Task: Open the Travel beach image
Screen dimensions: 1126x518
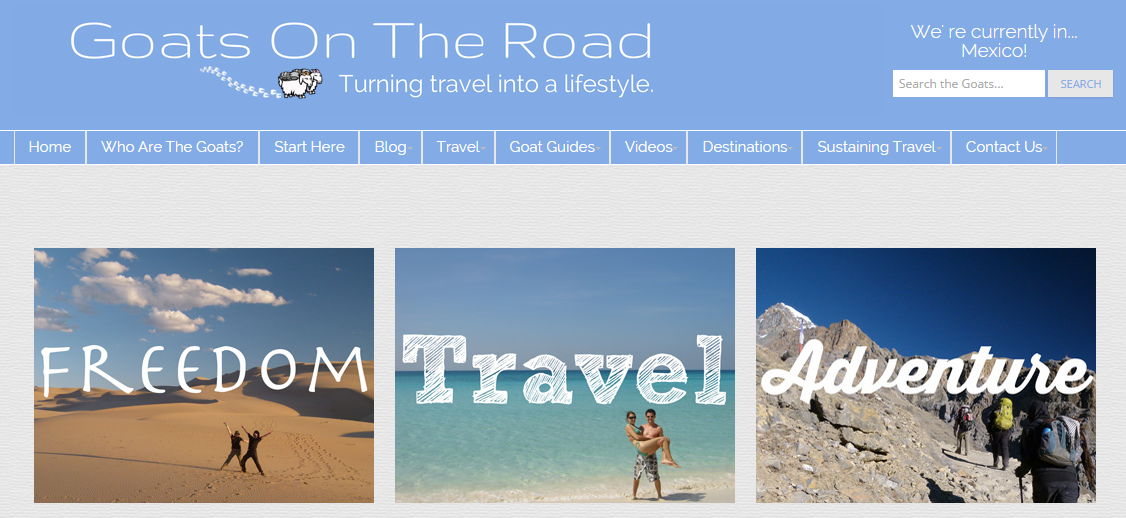Action: click(565, 375)
